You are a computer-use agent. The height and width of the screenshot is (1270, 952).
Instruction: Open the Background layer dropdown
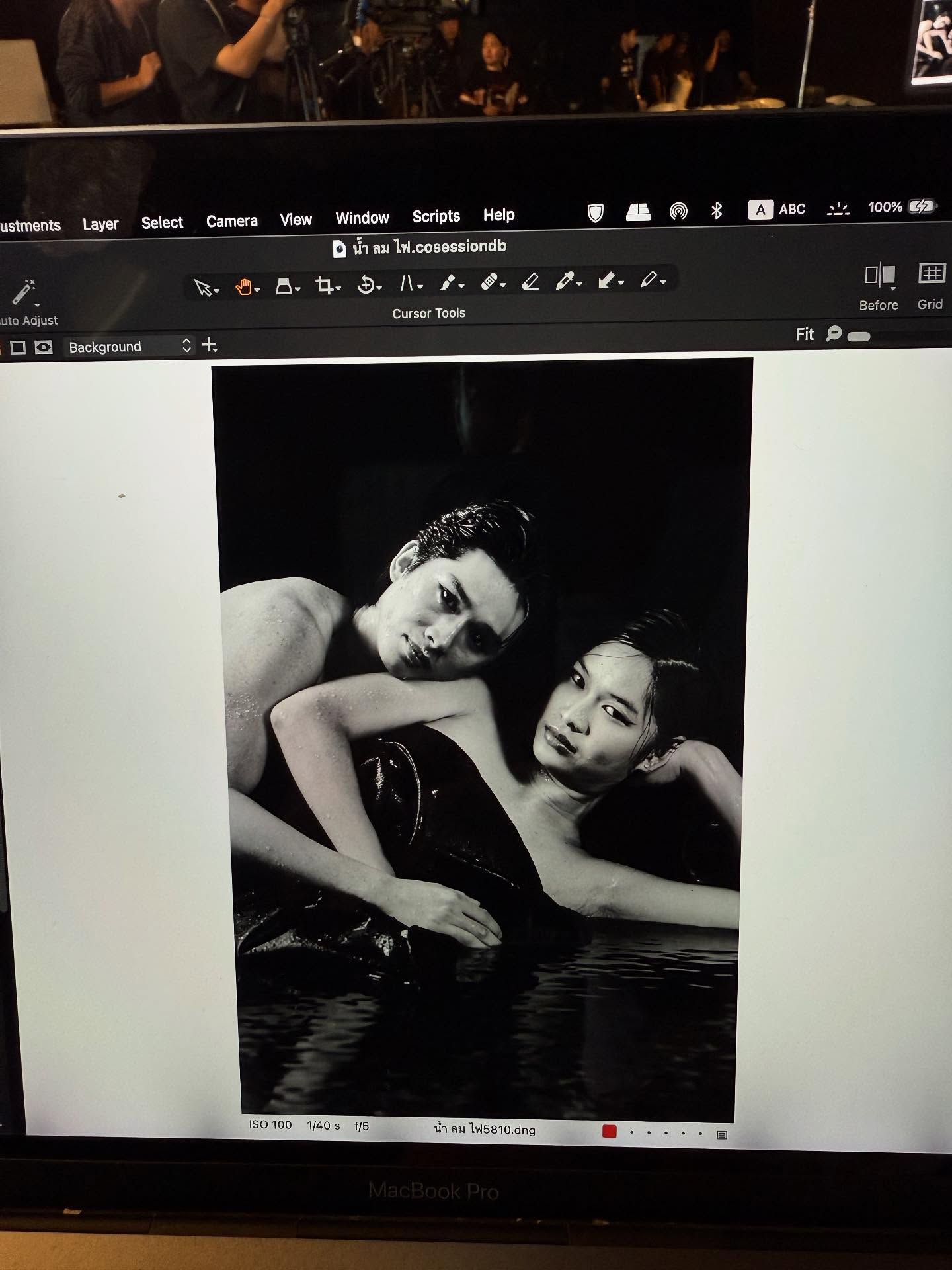[x=129, y=347]
